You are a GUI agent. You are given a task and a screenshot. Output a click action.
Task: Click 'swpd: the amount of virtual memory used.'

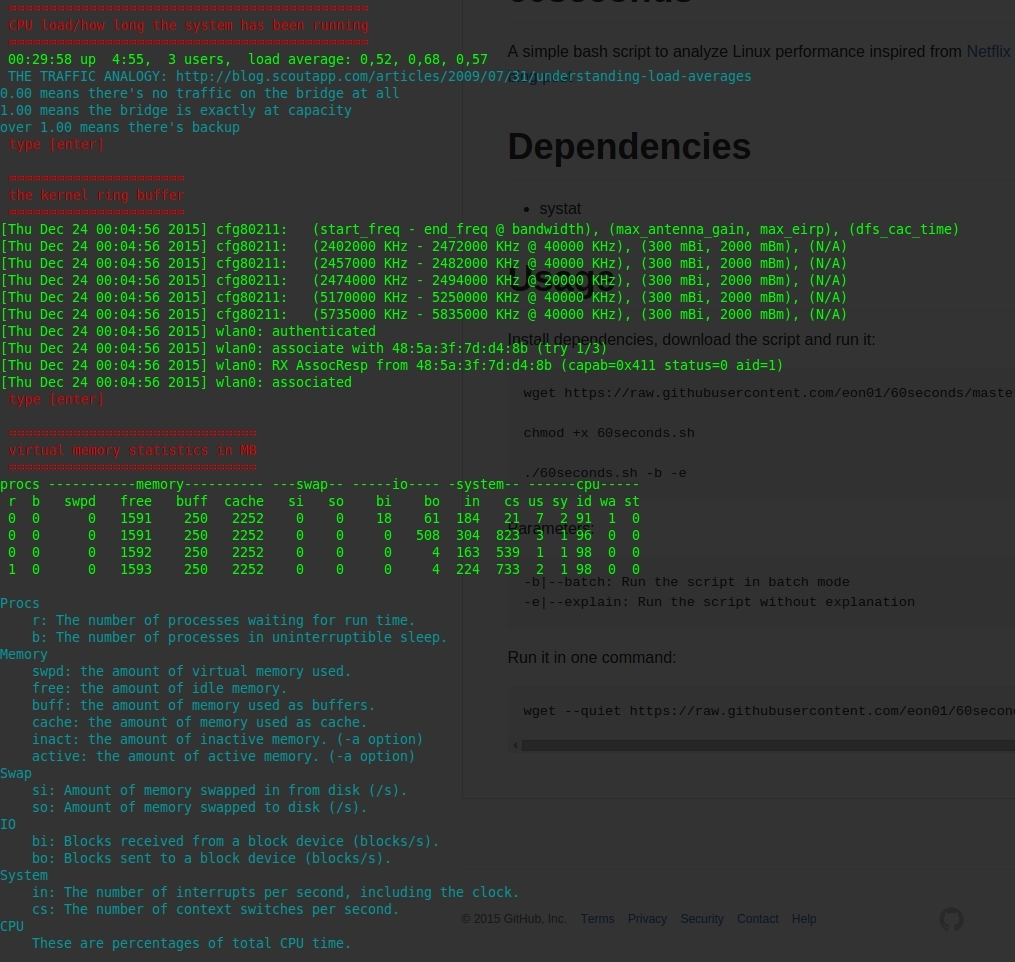point(192,671)
